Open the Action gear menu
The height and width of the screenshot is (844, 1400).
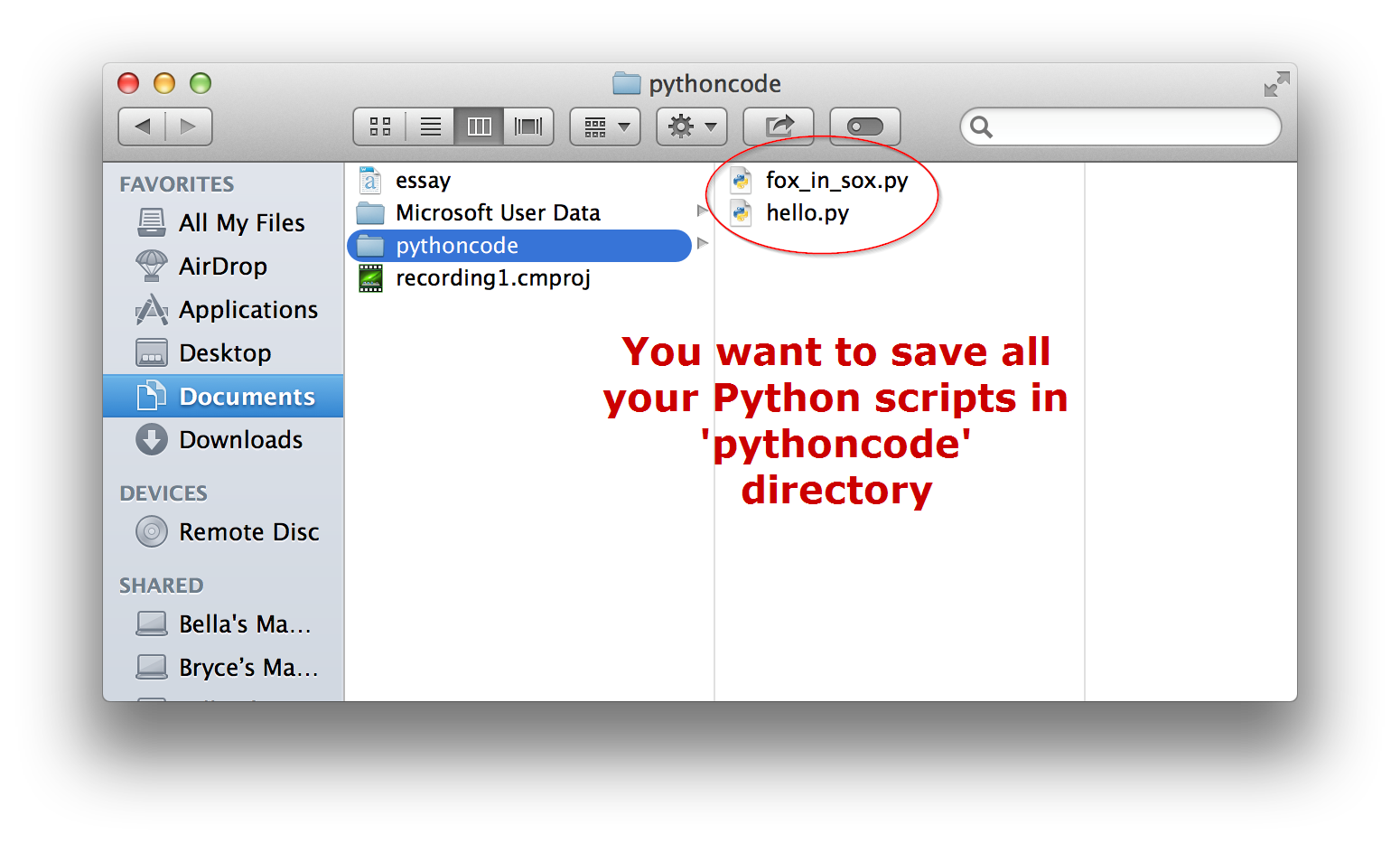tap(692, 127)
